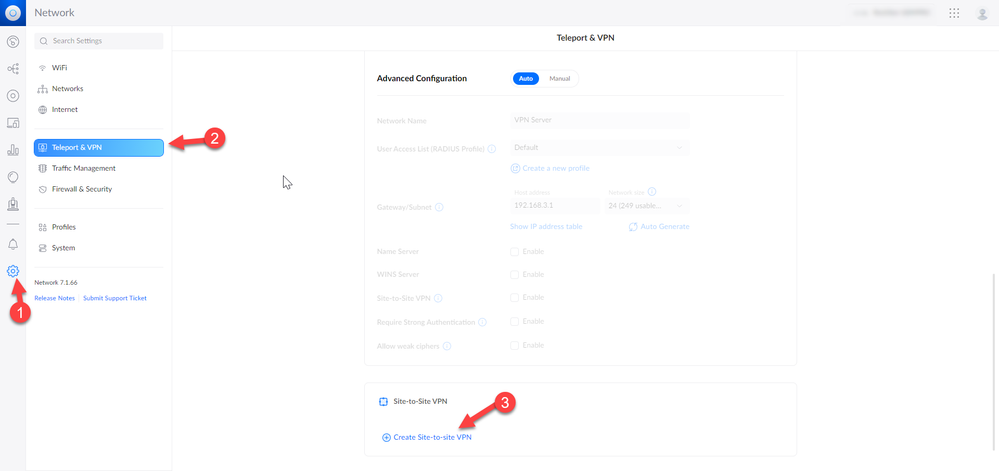Enable the Name Server checkbox
Screen dimensions: 999x471
pyautogui.click(x=514, y=251)
